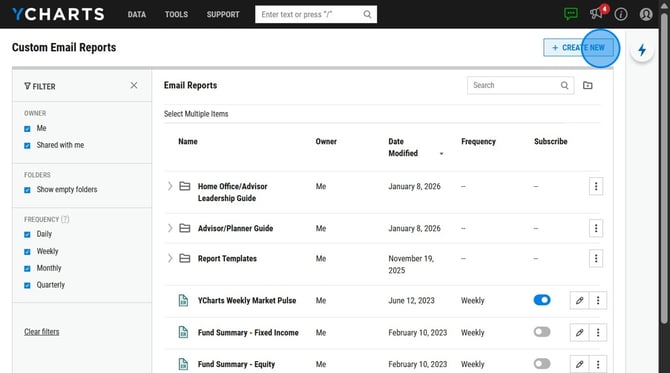Open the TOOLS menu
Viewport: 670px width, 373px height.
point(176,15)
